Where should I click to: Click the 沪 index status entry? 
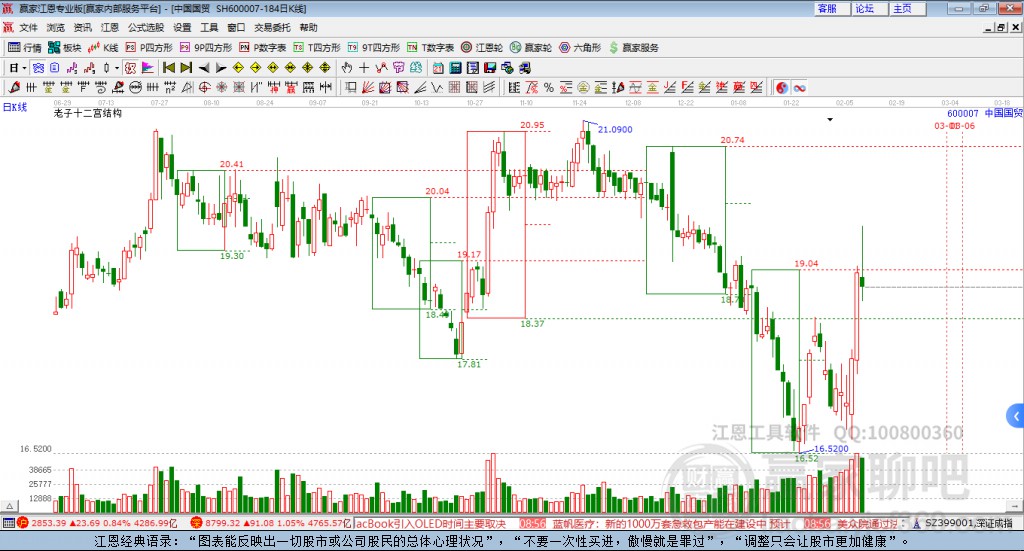click(97, 523)
